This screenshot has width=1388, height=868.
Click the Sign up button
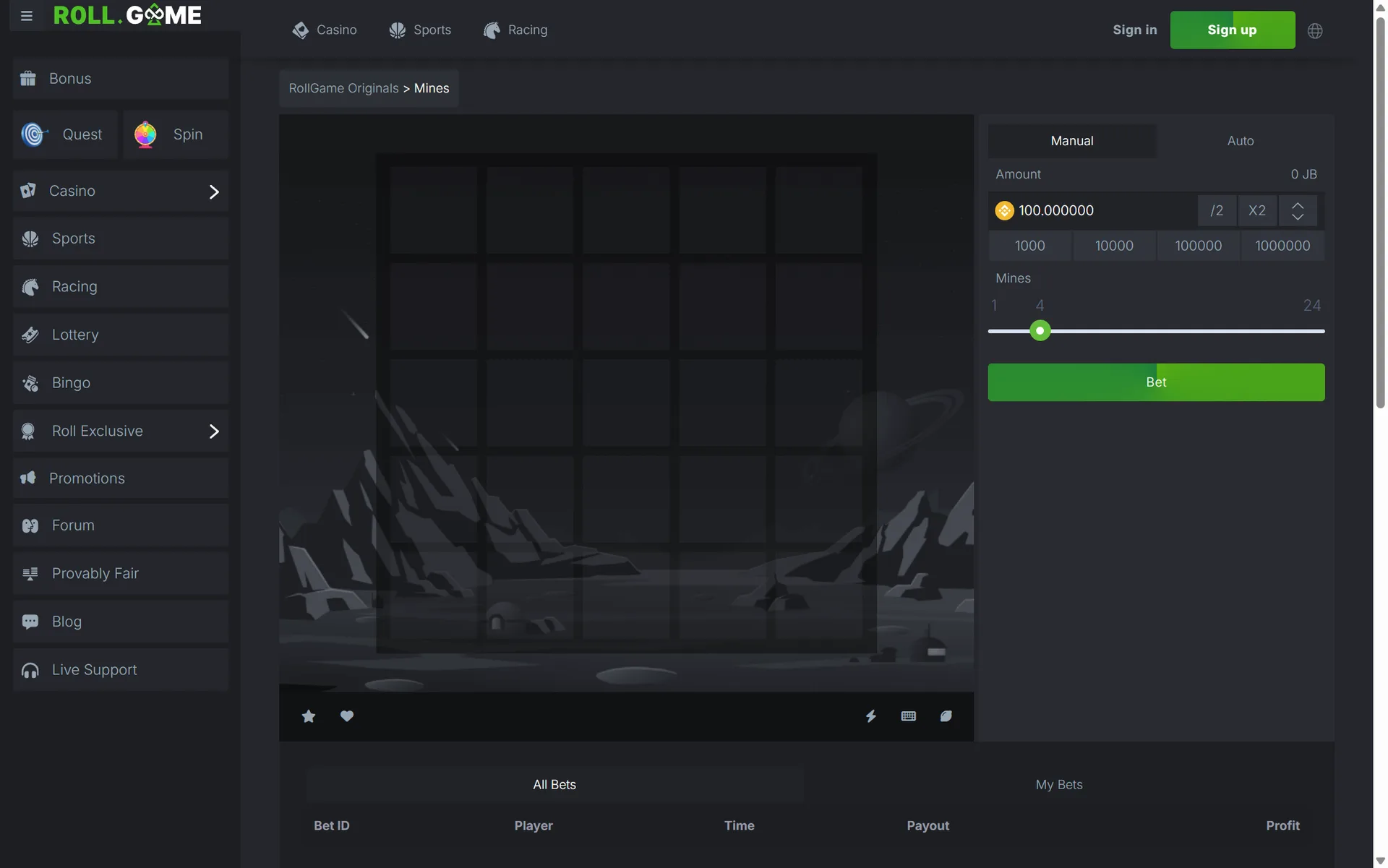click(1233, 30)
